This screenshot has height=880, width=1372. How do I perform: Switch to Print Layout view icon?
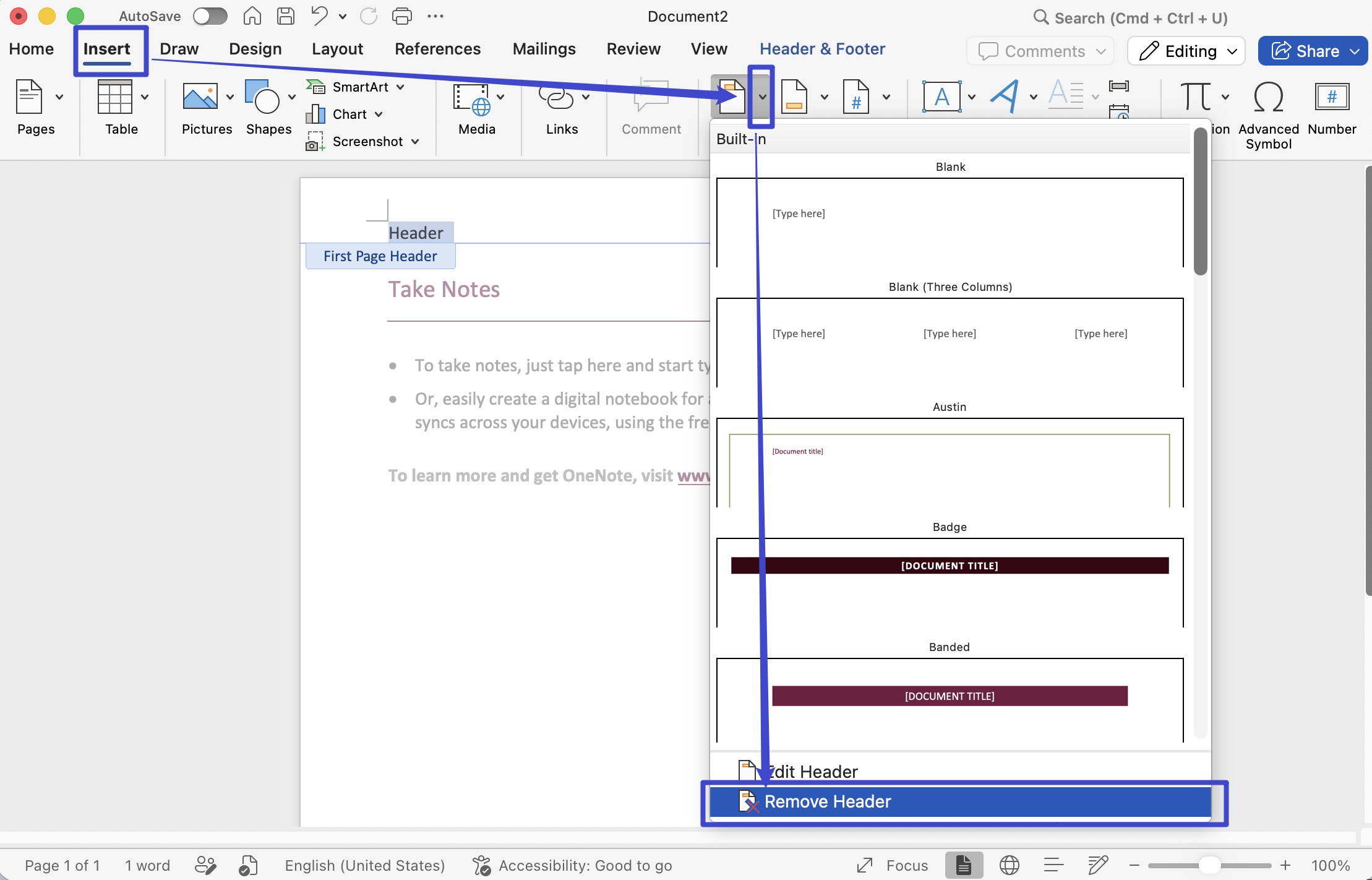(x=964, y=865)
